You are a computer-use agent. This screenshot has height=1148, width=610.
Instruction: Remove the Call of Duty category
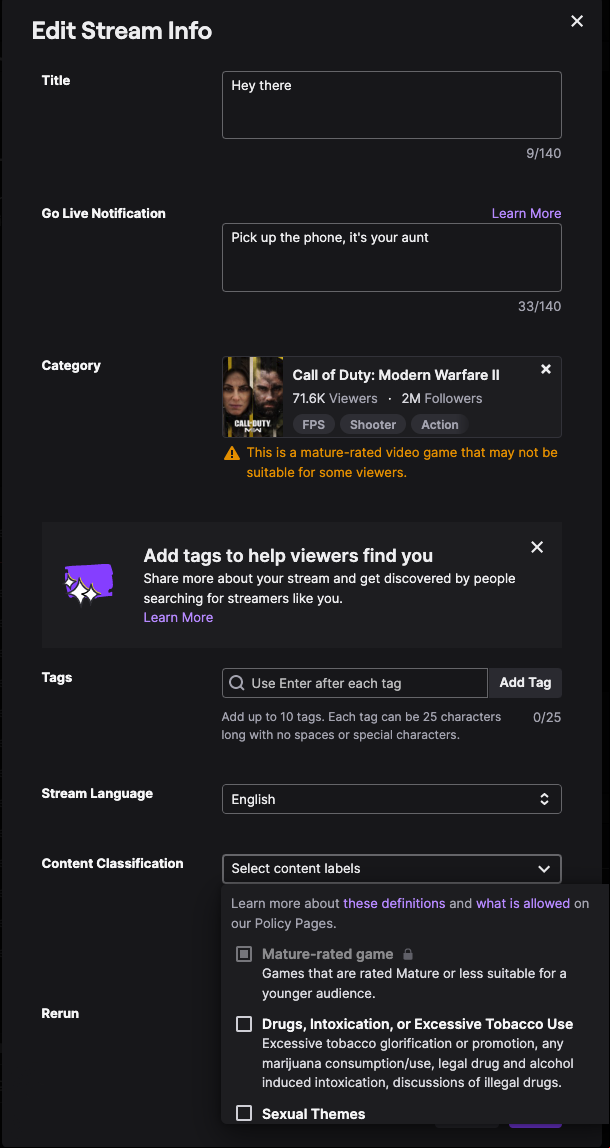click(546, 369)
